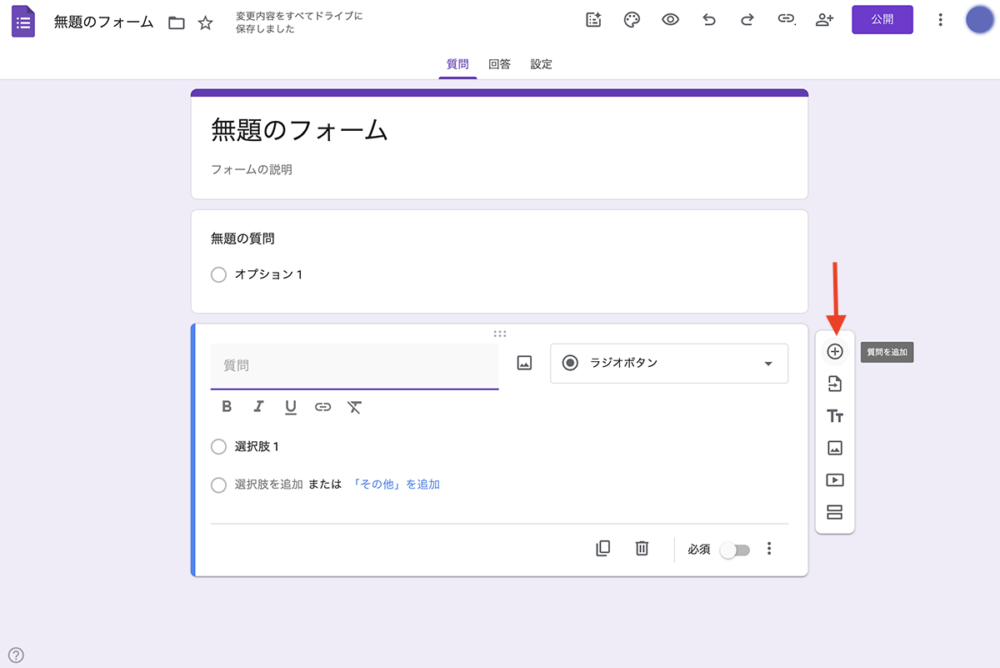Delete the question with the trash icon
Screen dimensions: 1000x668
641,548
